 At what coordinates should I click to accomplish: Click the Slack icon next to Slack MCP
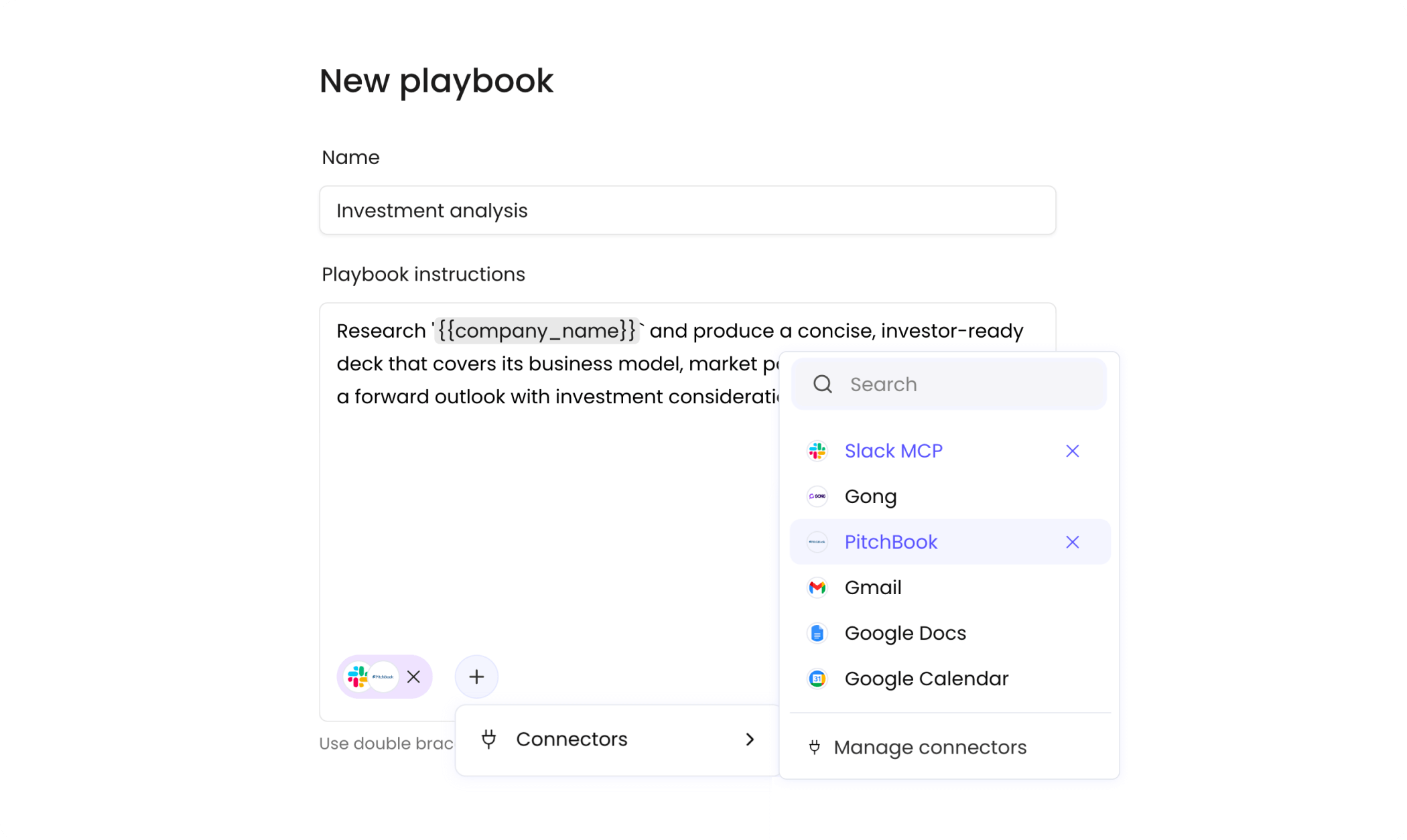tap(817, 451)
